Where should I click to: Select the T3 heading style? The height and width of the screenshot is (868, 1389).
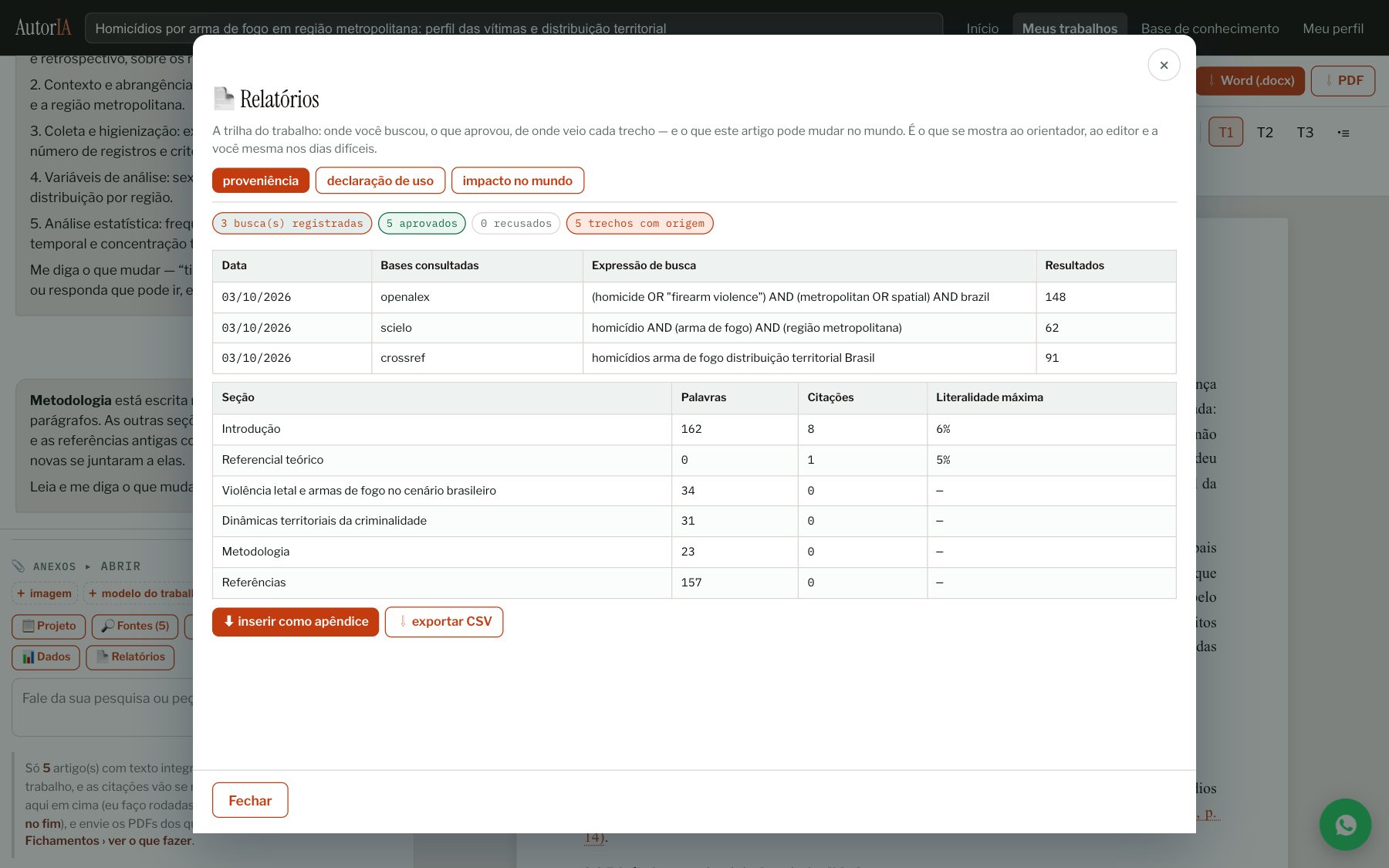(1305, 132)
